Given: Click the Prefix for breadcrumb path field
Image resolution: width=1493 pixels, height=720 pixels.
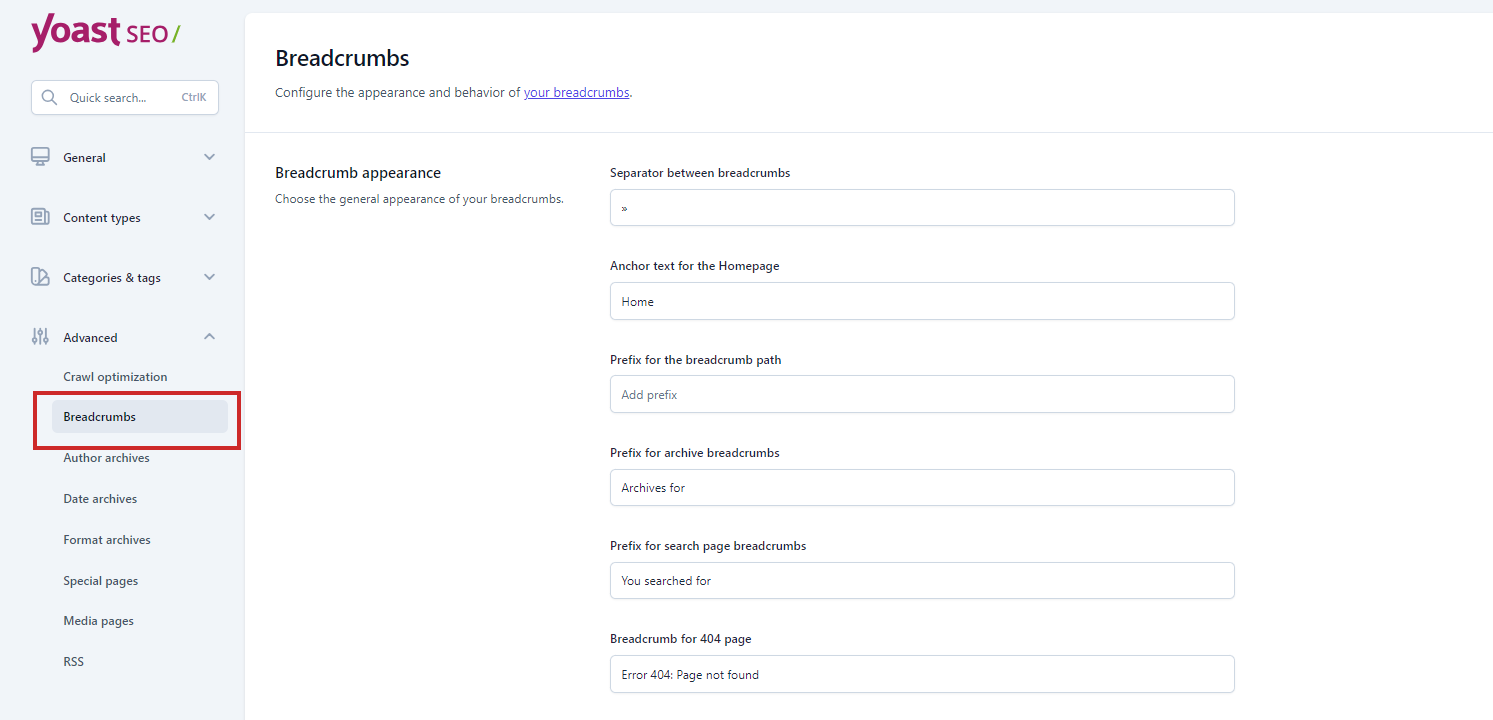Looking at the screenshot, I should (921, 395).
